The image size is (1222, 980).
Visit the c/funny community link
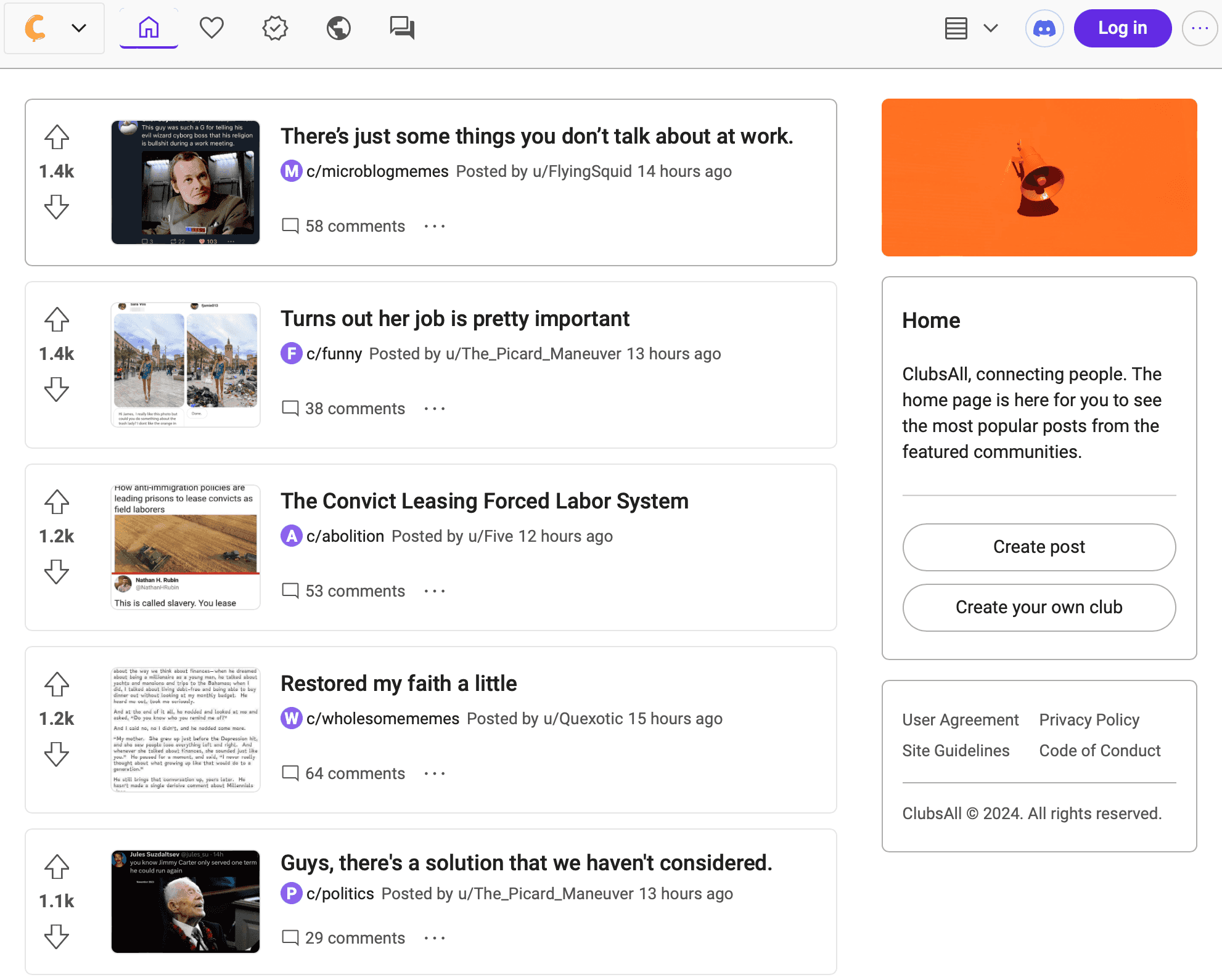coord(334,353)
